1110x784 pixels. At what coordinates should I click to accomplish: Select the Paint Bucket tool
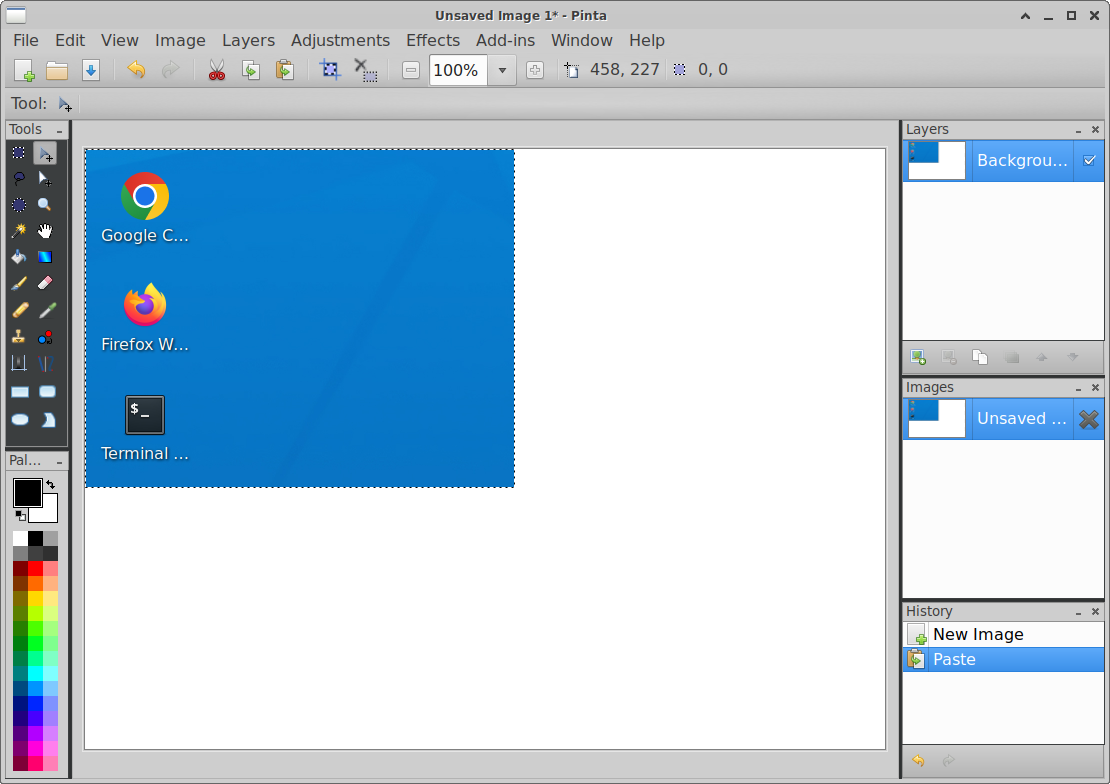[x=19, y=257]
